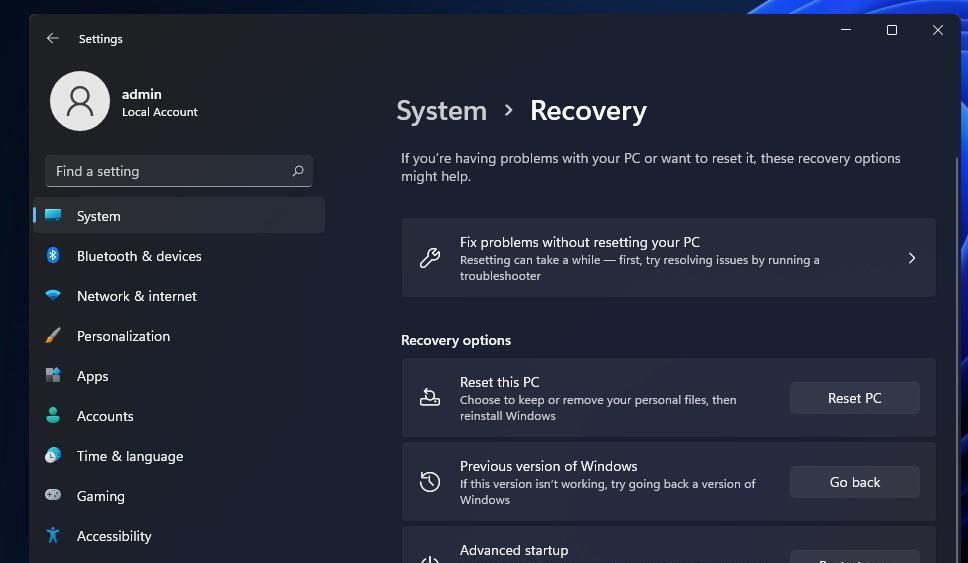
Task: Click the Advanced startup title
Action: [x=514, y=550]
